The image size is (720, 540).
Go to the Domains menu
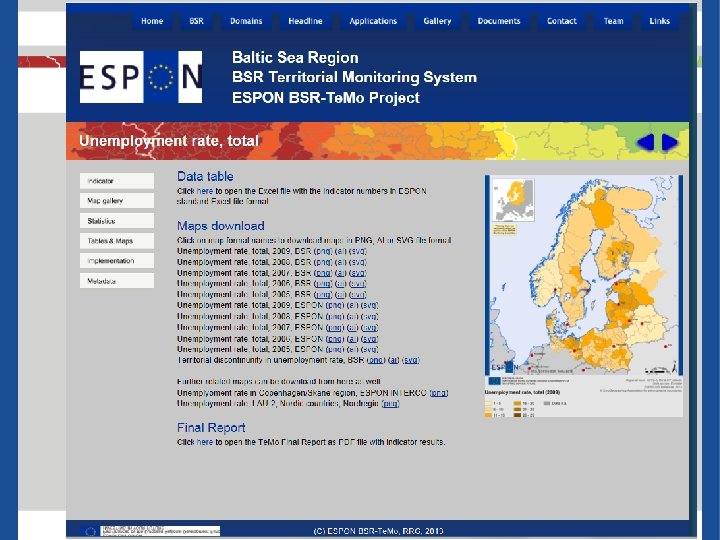[246, 21]
